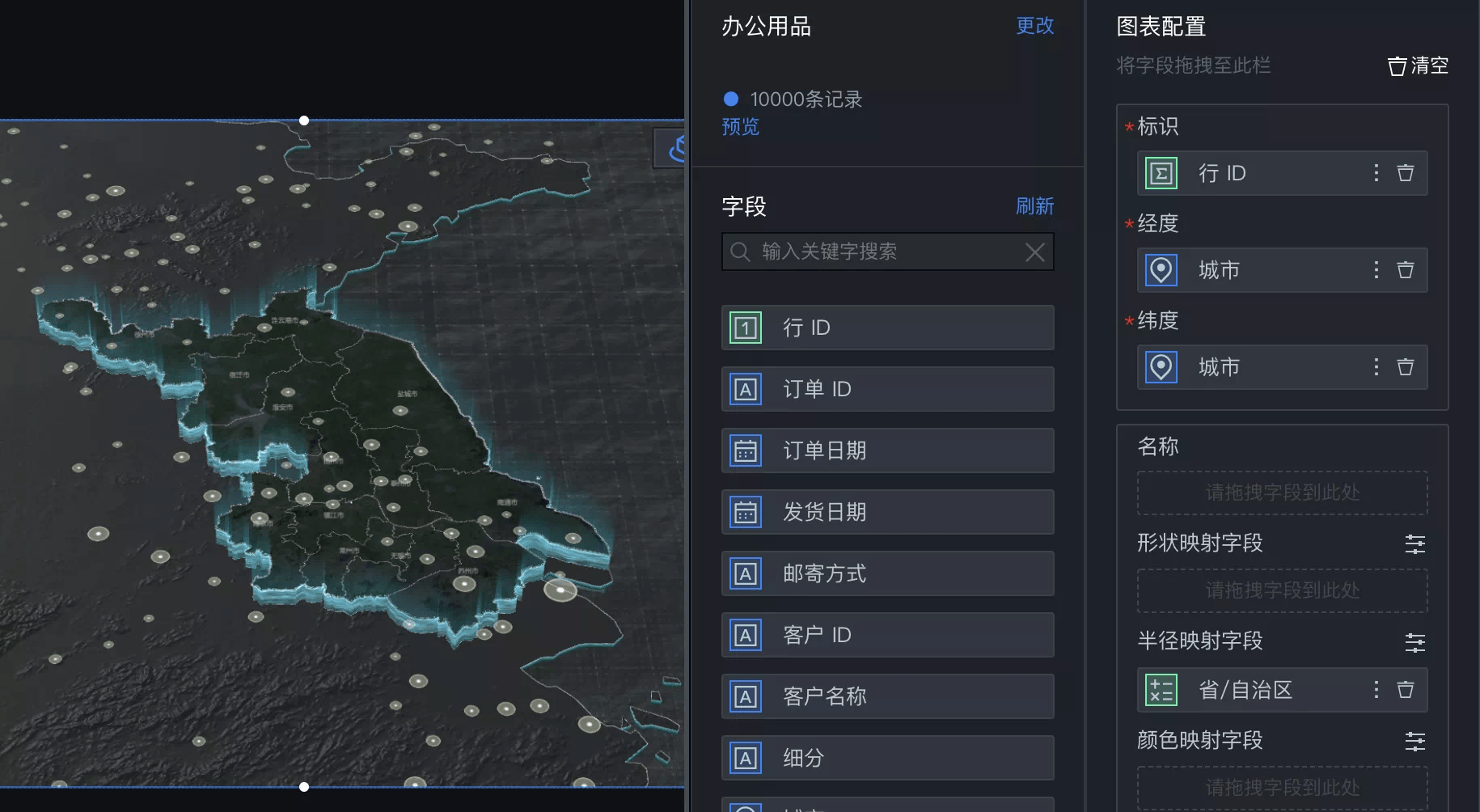Viewport: 1480px width, 812px height.
Task: Click the calculated field icon of 省/自治区
Action: [x=1161, y=690]
